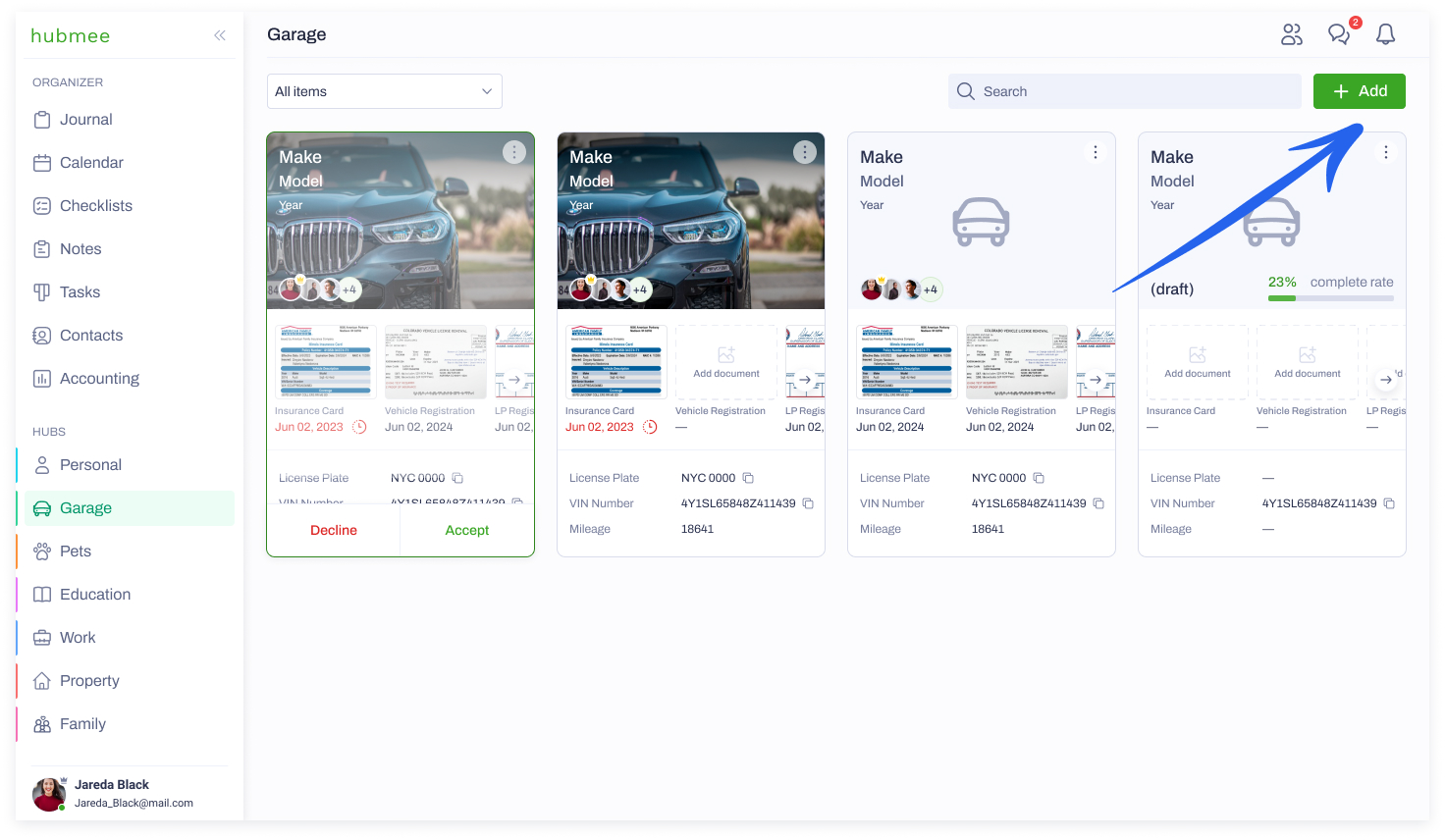Show next documents arrow on first card
1445x840 pixels.
[514, 380]
